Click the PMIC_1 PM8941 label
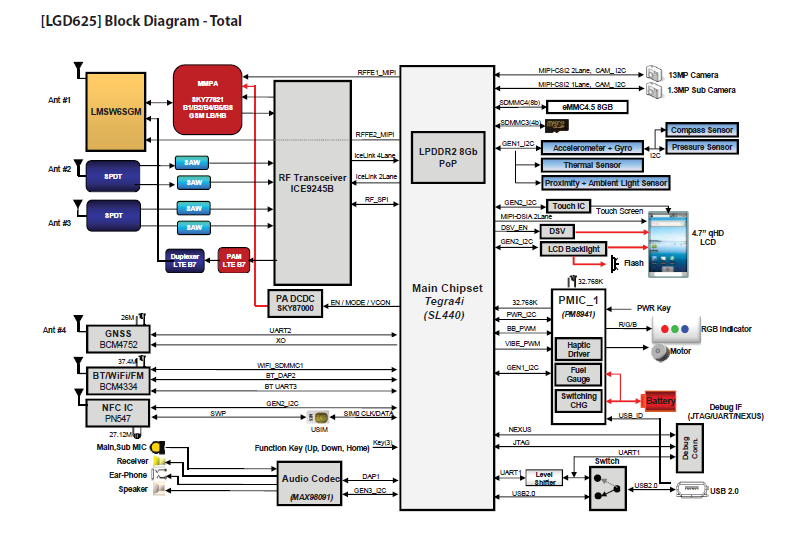812x533 pixels. click(578, 306)
